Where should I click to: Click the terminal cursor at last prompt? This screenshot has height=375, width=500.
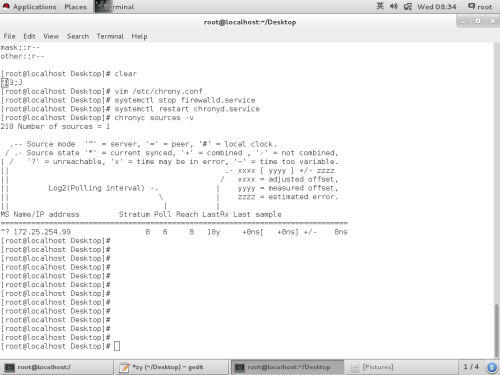tap(117, 346)
